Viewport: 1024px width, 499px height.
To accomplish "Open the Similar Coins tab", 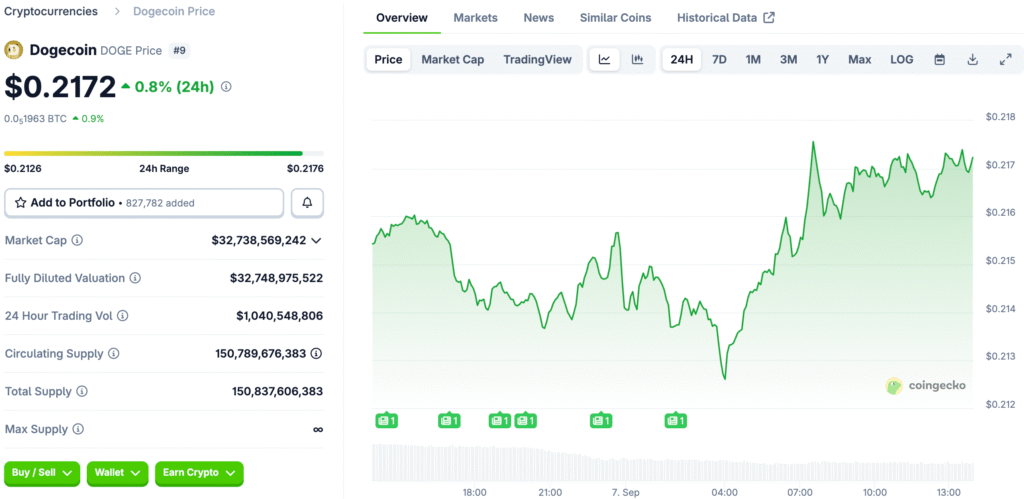I will tap(615, 18).
